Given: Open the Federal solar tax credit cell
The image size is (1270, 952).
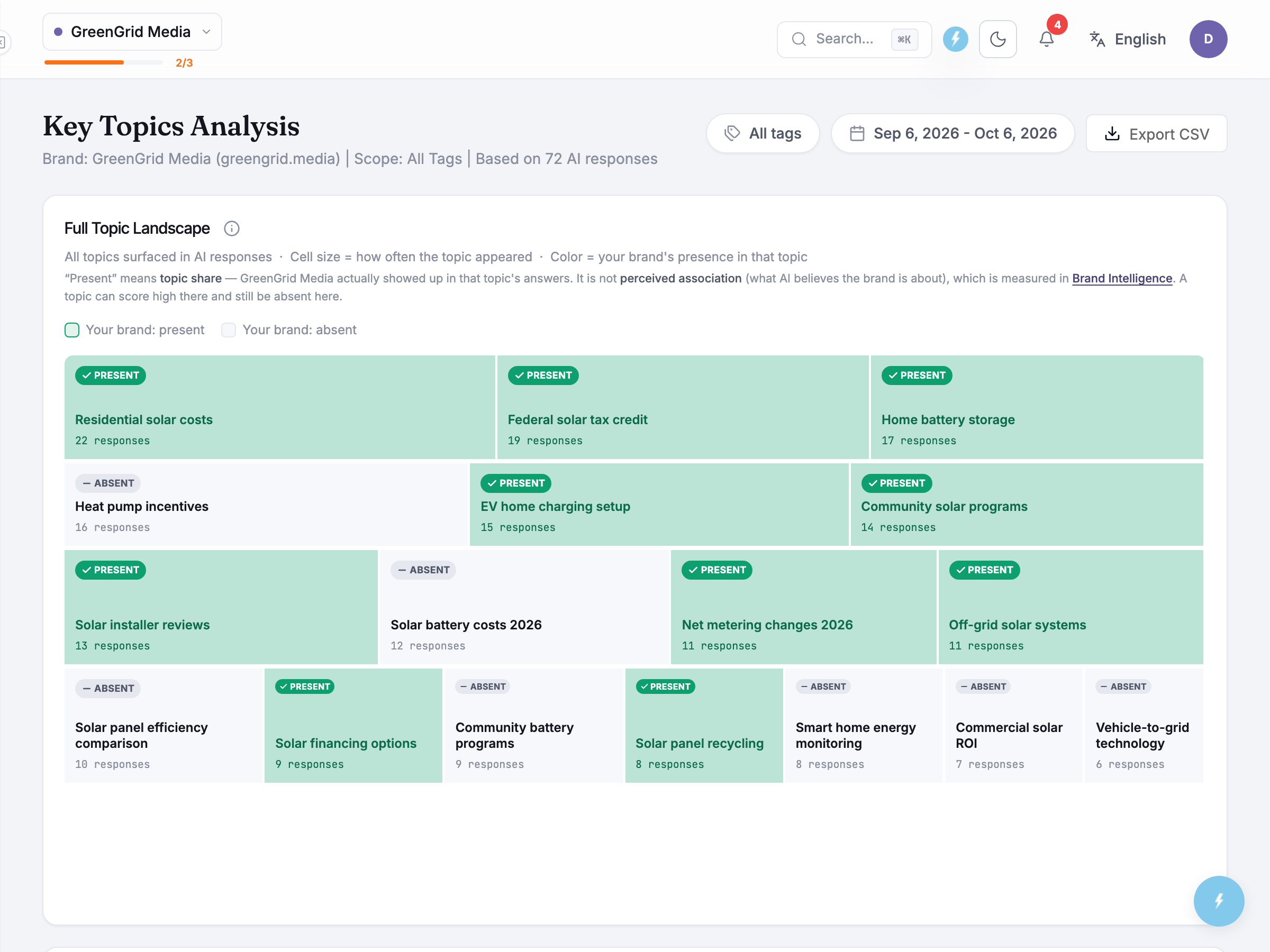Looking at the screenshot, I should point(682,407).
